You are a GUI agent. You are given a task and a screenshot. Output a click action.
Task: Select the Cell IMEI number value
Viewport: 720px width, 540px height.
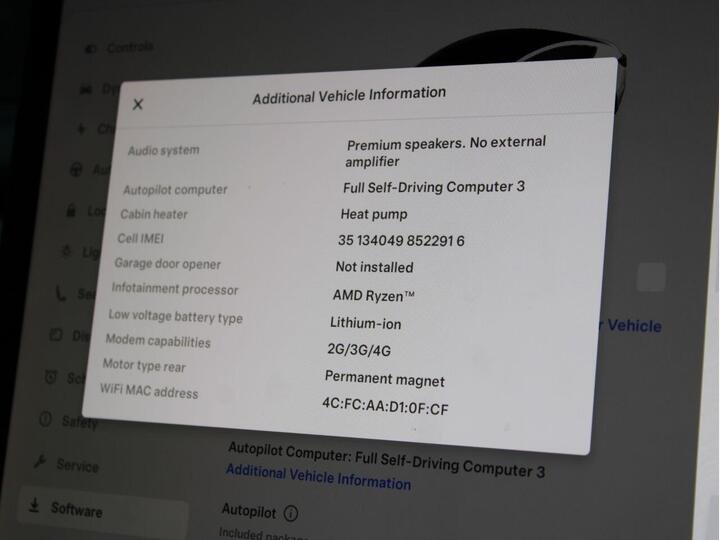(401, 241)
